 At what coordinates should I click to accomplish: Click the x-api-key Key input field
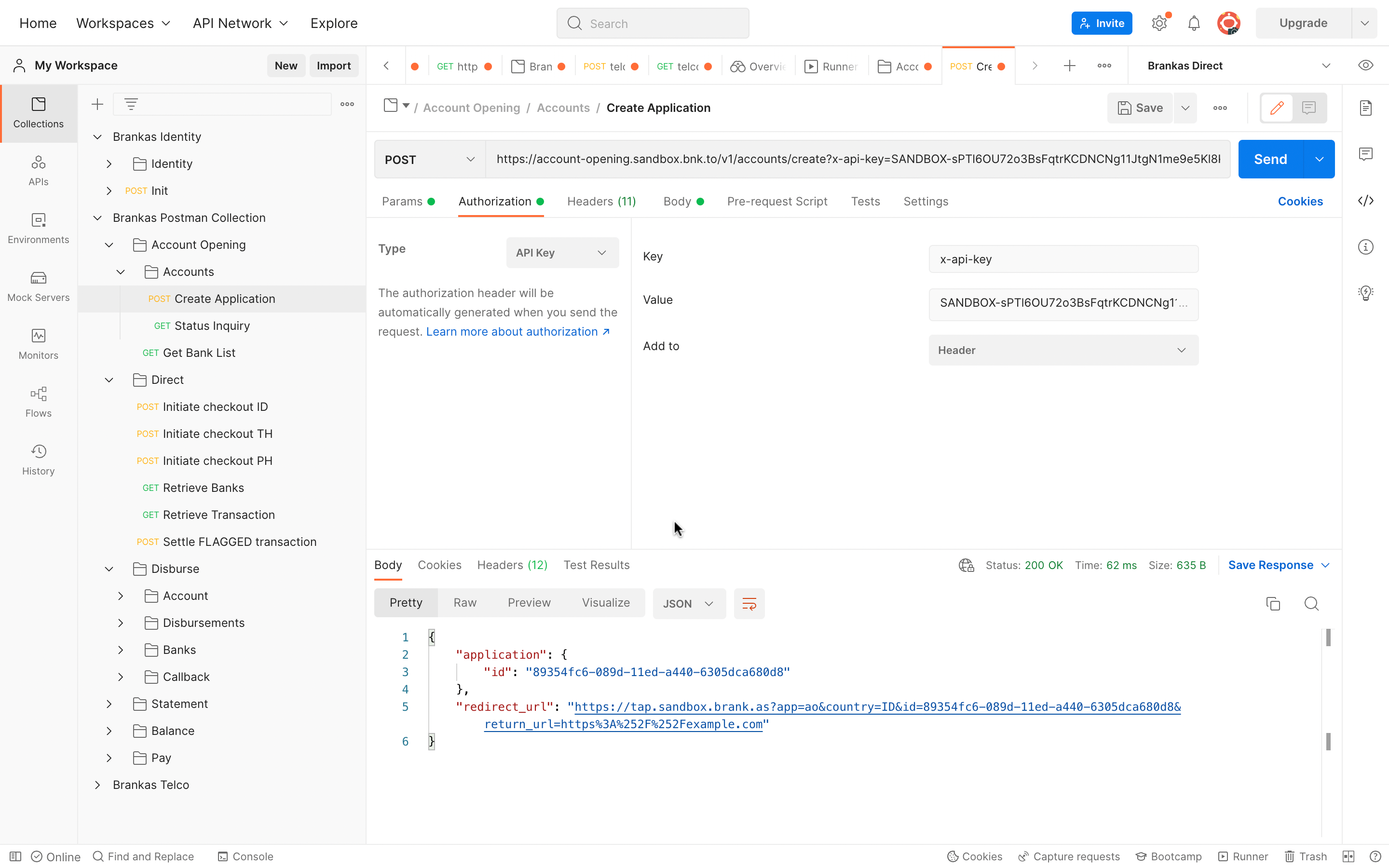click(1062, 259)
